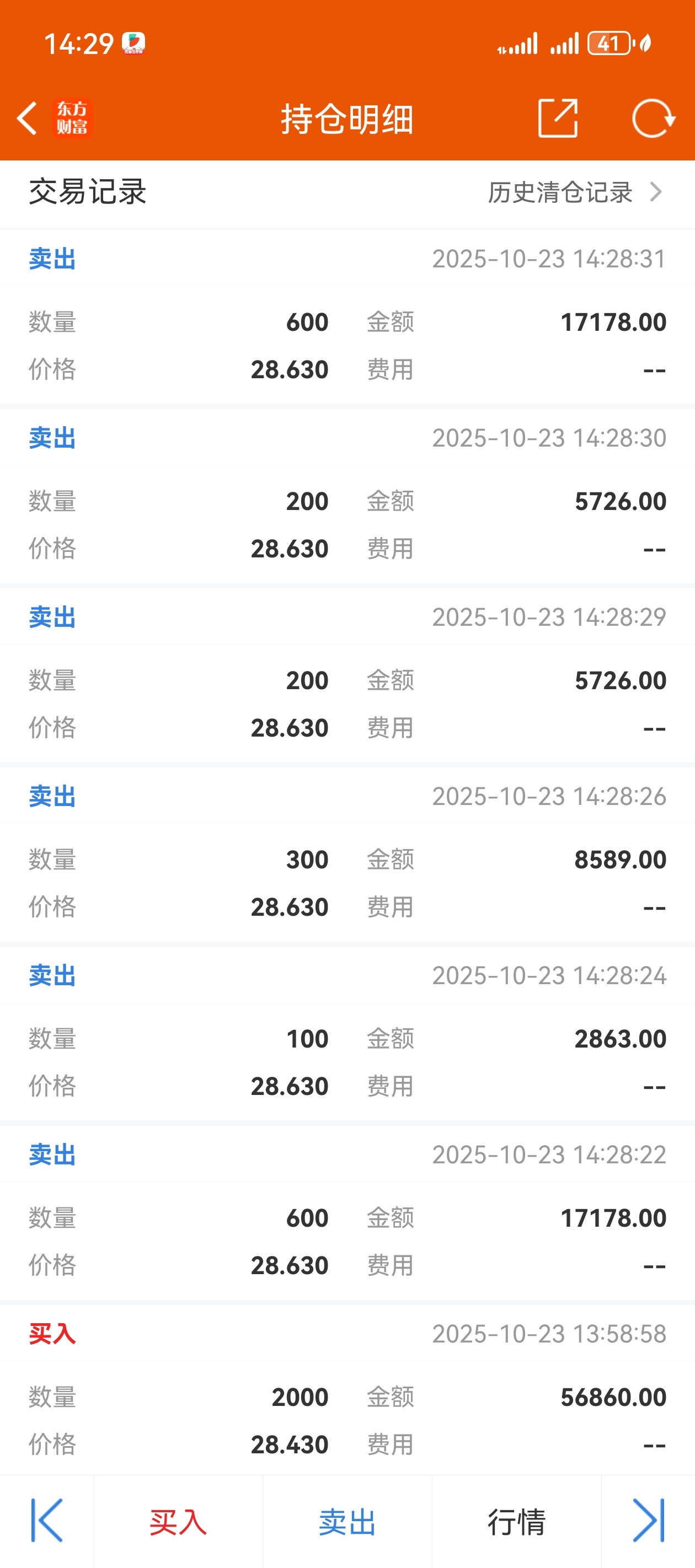This screenshot has width=695, height=1568.
Task: Refresh holdings with the circular arrow icon
Action: coord(654,118)
